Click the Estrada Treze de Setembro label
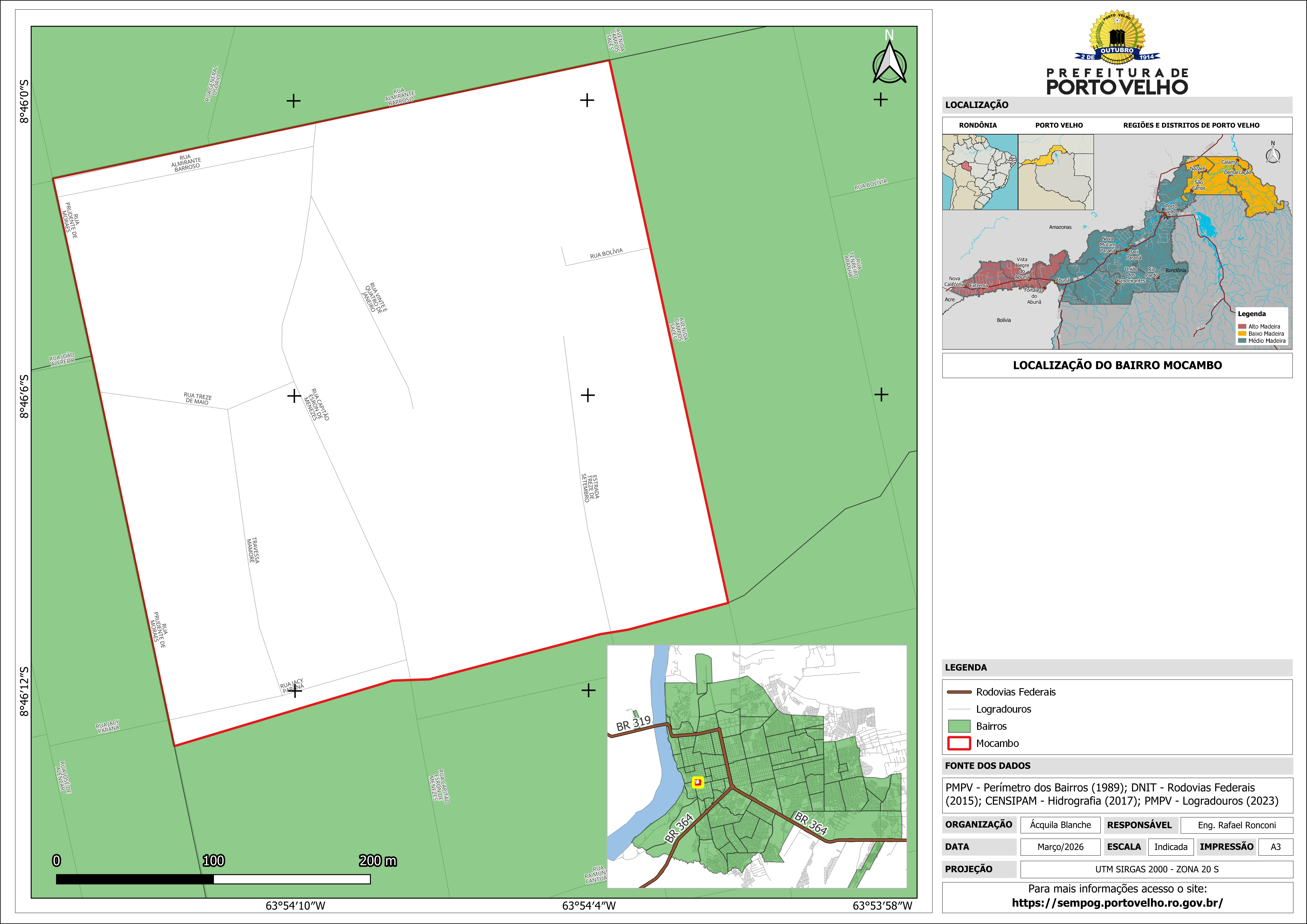1307x924 pixels. click(x=590, y=488)
